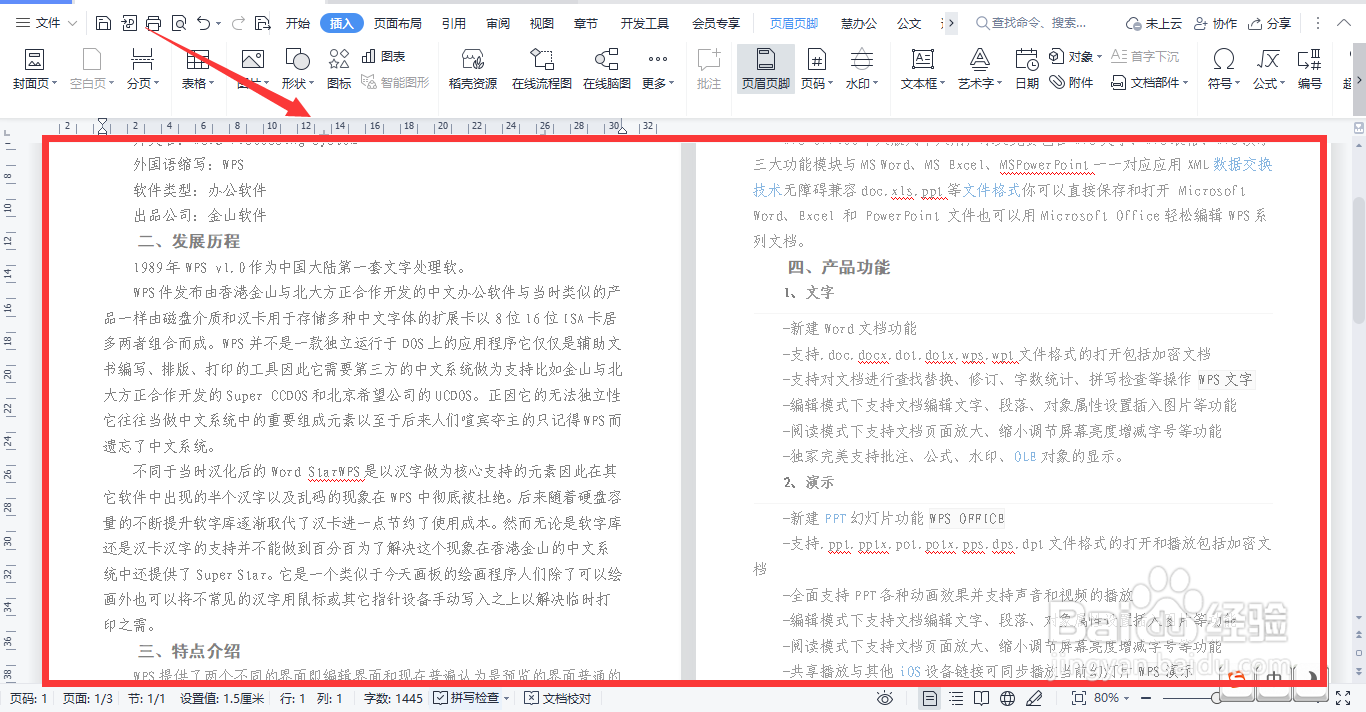The height and width of the screenshot is (712, 1366).
Task: Open zoom percentage 80% dropdown
Action: (1112, 698)
